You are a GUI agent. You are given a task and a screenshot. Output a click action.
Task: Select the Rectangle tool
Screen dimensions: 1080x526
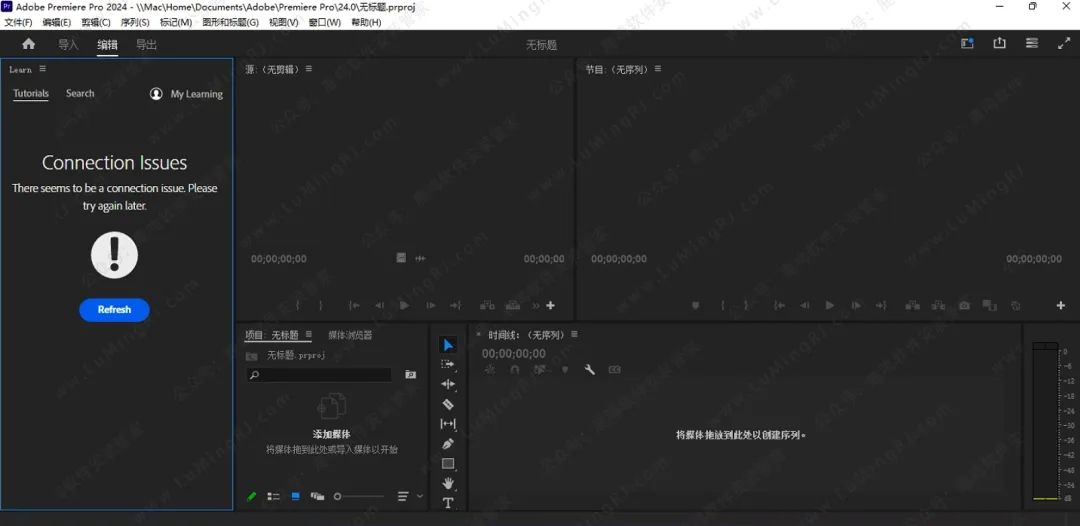[x=448, y=463]
